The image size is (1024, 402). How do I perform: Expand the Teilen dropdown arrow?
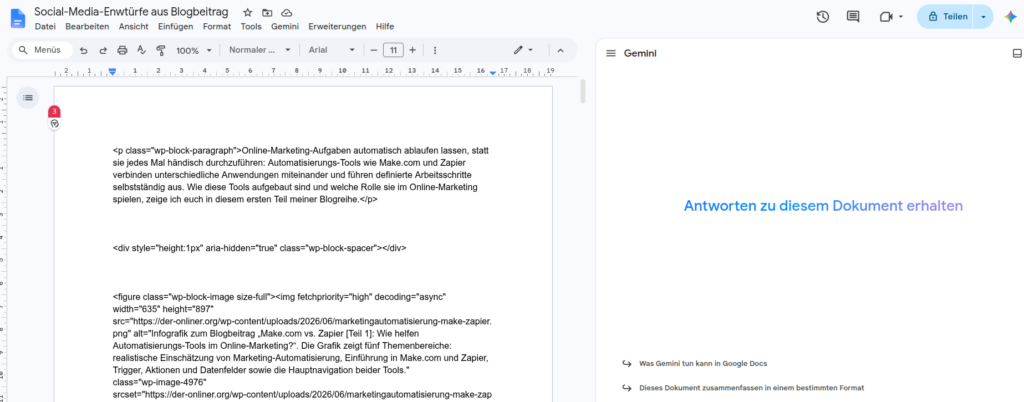pos(984,17)
